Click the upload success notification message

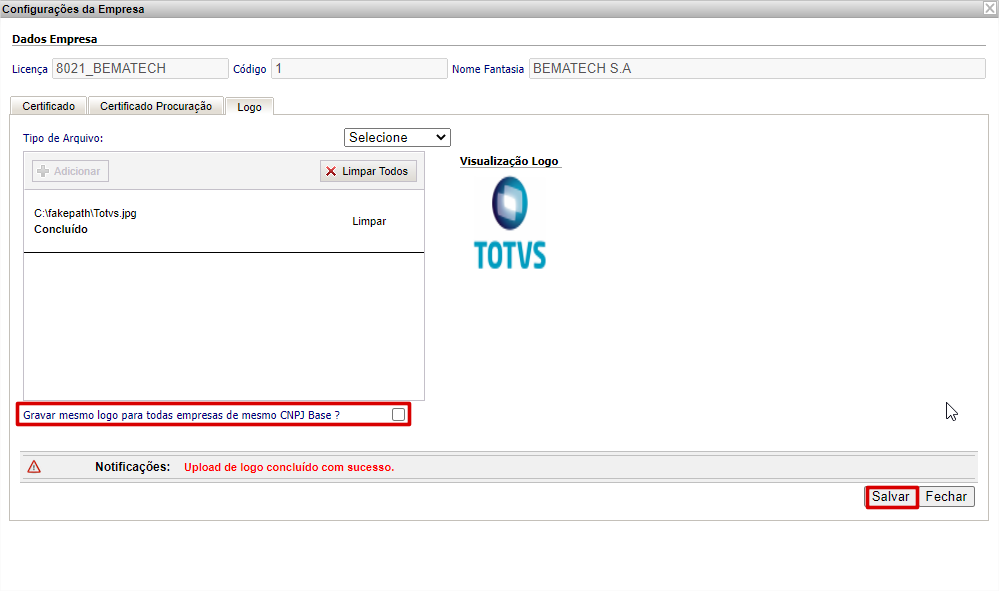[x=289, y=467]
